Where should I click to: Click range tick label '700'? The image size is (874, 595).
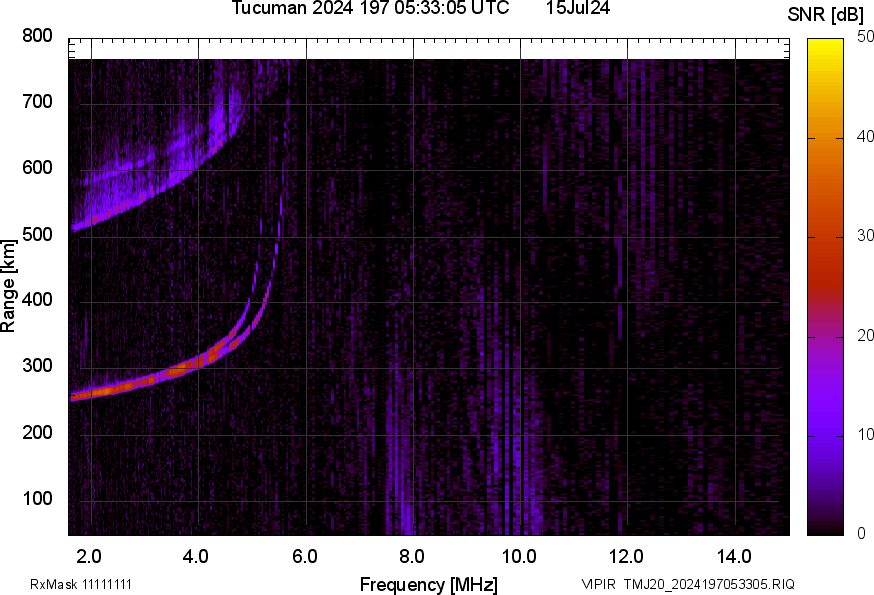37,102
